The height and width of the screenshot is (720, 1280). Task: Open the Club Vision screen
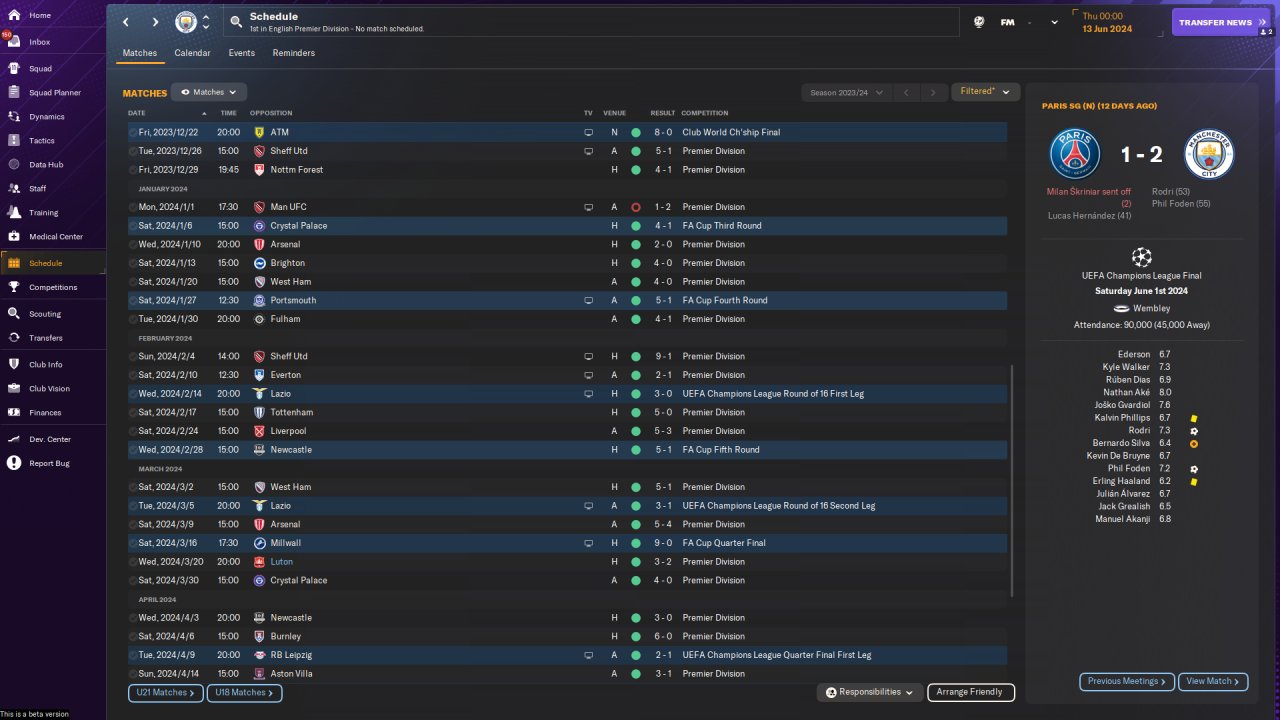pyautogui.click(x=50, y=389)
